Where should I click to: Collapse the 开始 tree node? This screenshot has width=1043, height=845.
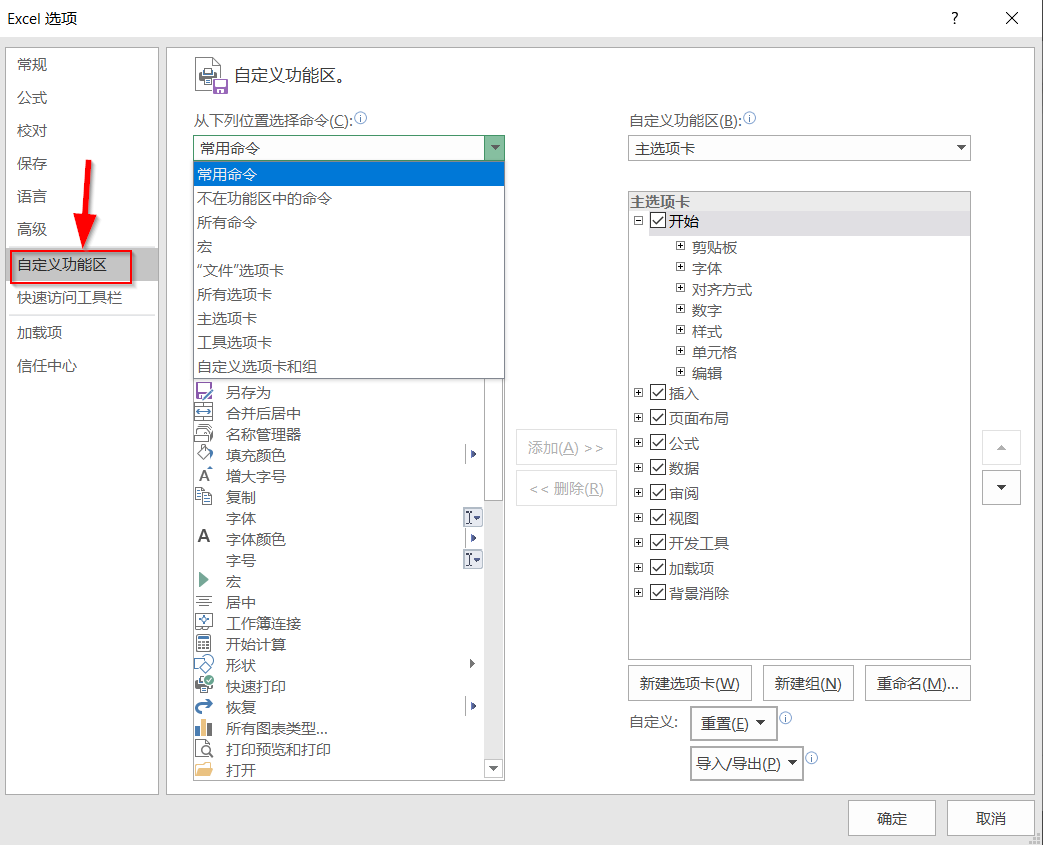[x=639, y=220]
